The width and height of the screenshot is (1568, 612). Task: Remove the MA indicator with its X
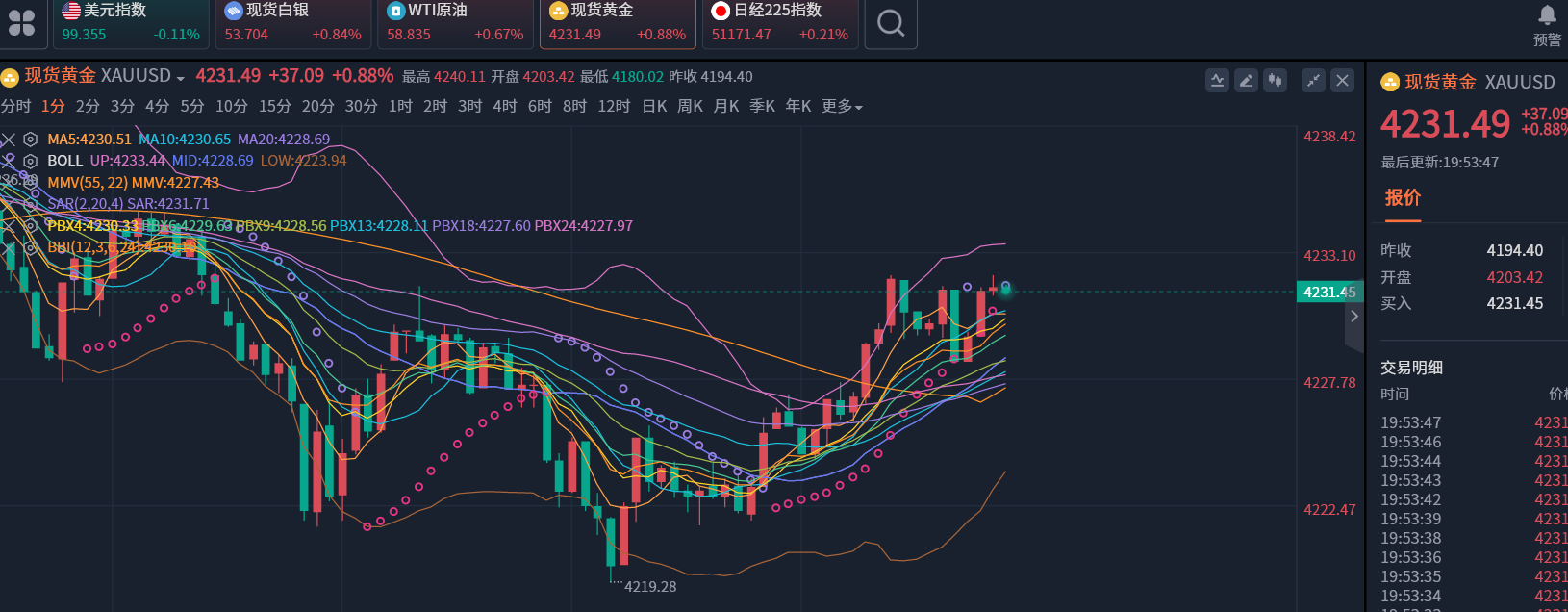click(9, 140)
